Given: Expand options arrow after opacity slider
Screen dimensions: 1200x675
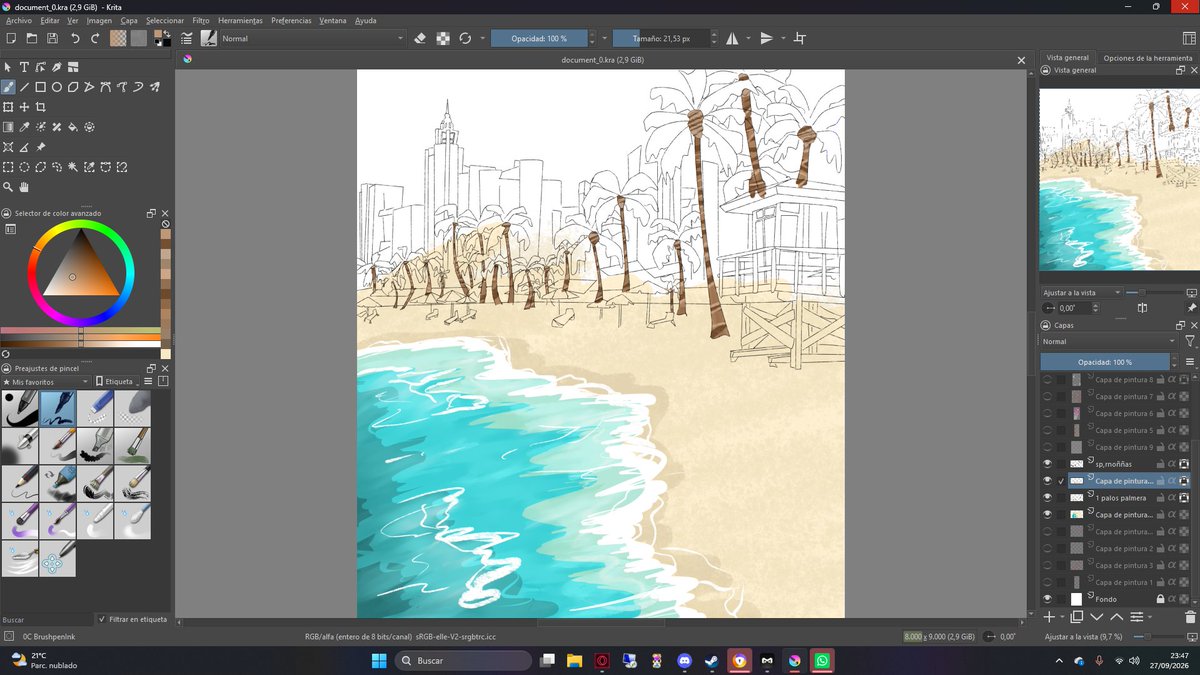Looking at the screenshot, I should point(604,38).
